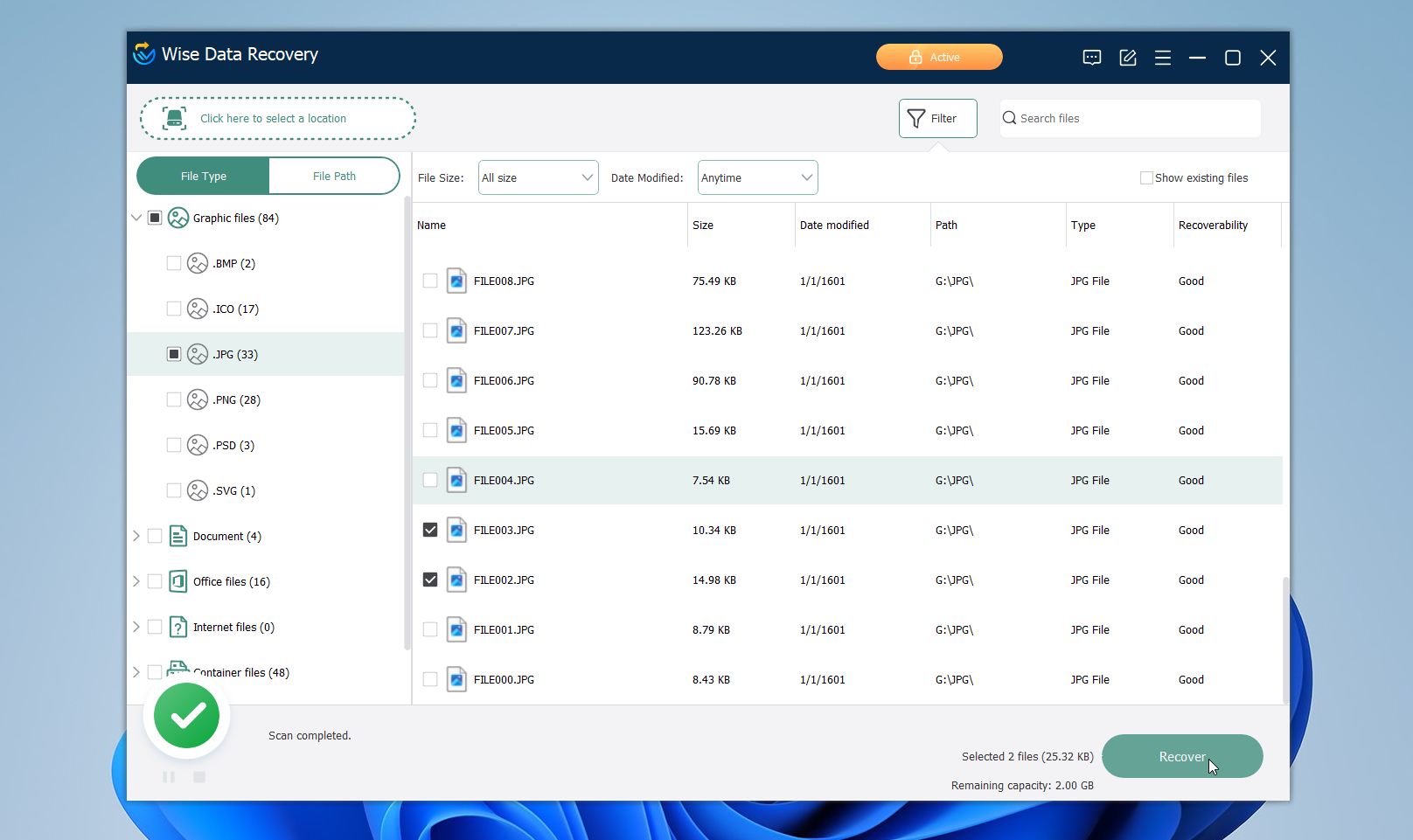
Task: Check the .PNG (28) file type checkbox
Action: (173, 399)
